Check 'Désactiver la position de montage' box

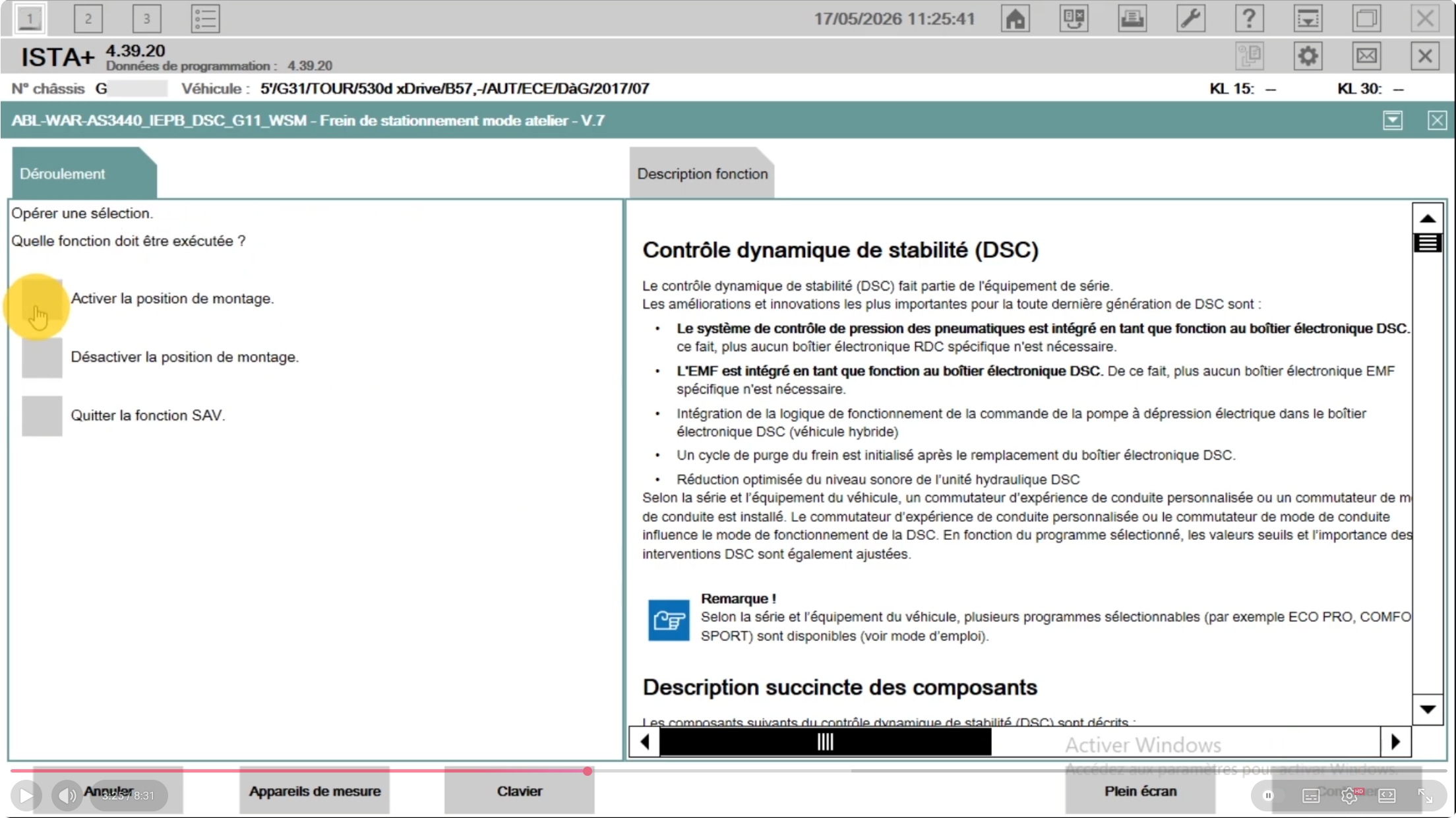pyautogui.click(x=42, y=357)
